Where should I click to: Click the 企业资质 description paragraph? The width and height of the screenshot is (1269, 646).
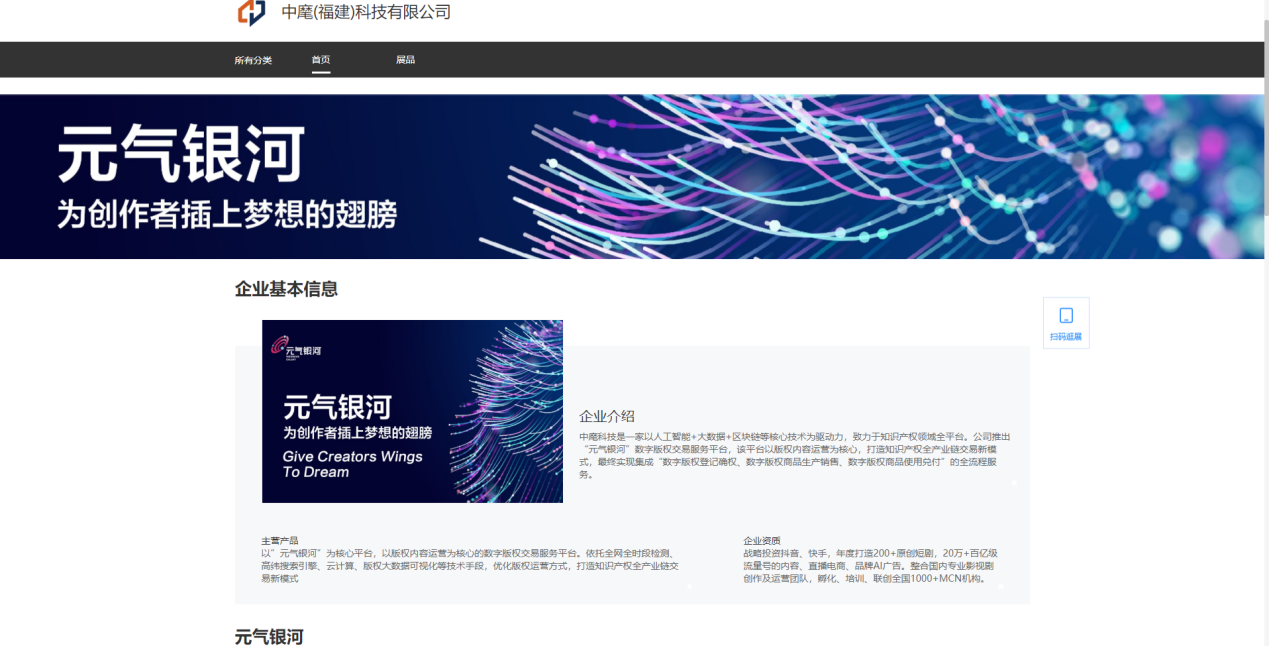(x=870, y=566)
